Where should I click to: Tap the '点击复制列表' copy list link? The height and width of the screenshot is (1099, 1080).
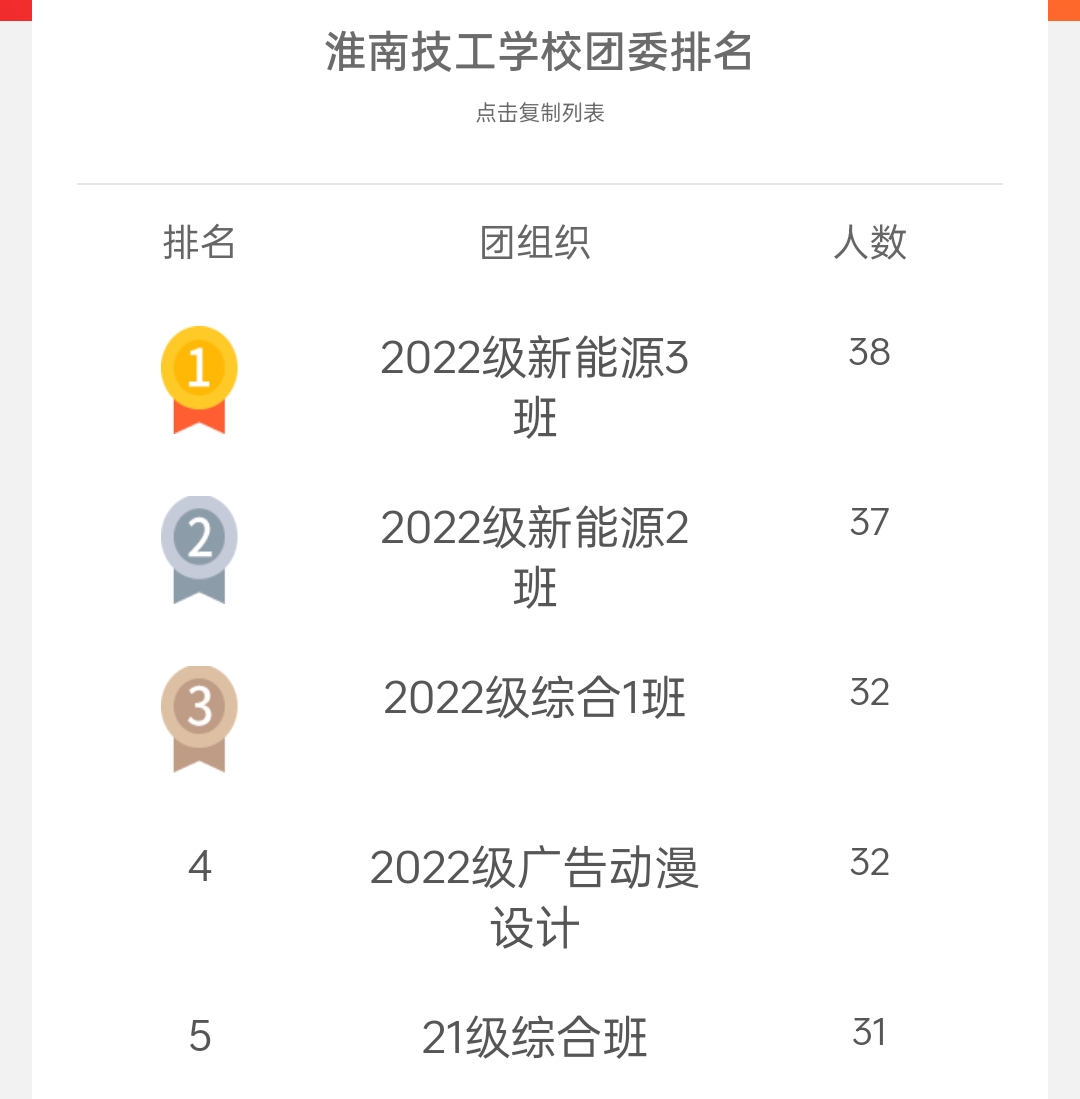click(x=540, y=113)
